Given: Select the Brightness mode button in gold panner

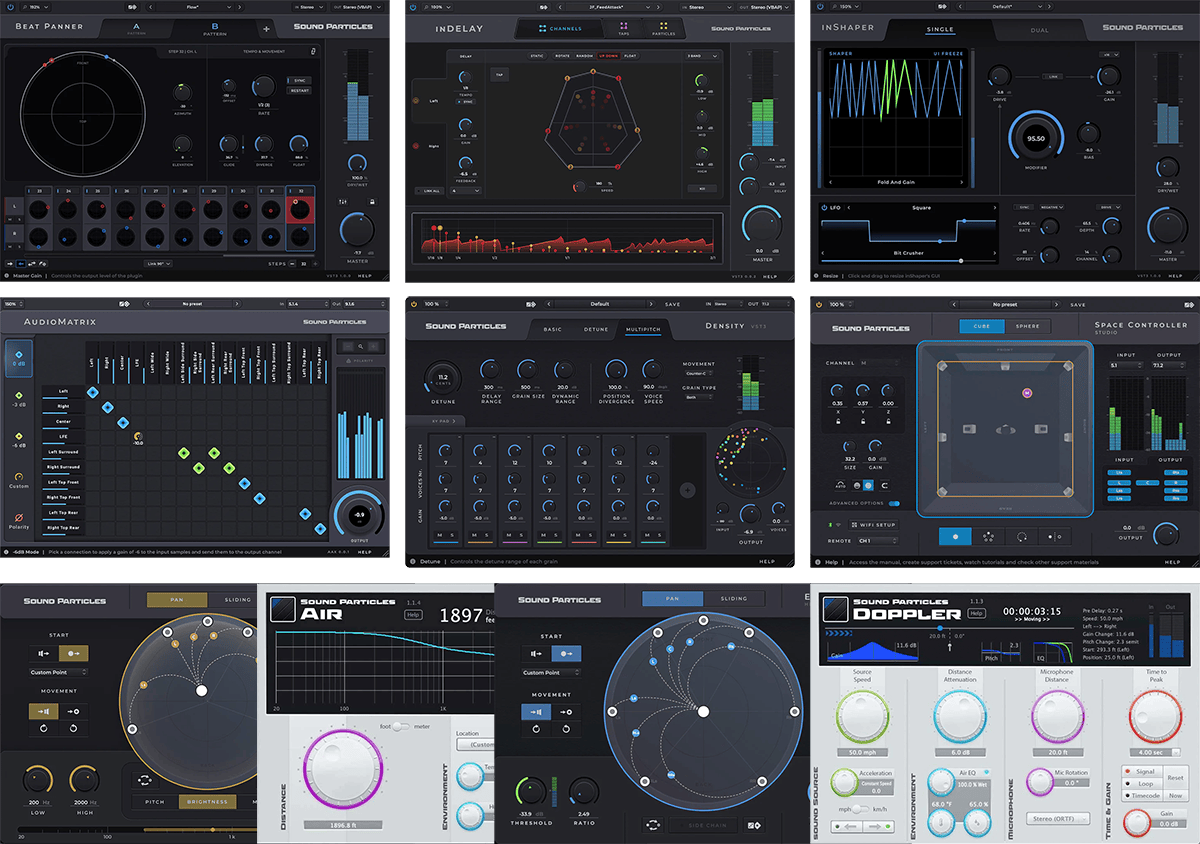Looking at the screenshot, I should point(208,801).
